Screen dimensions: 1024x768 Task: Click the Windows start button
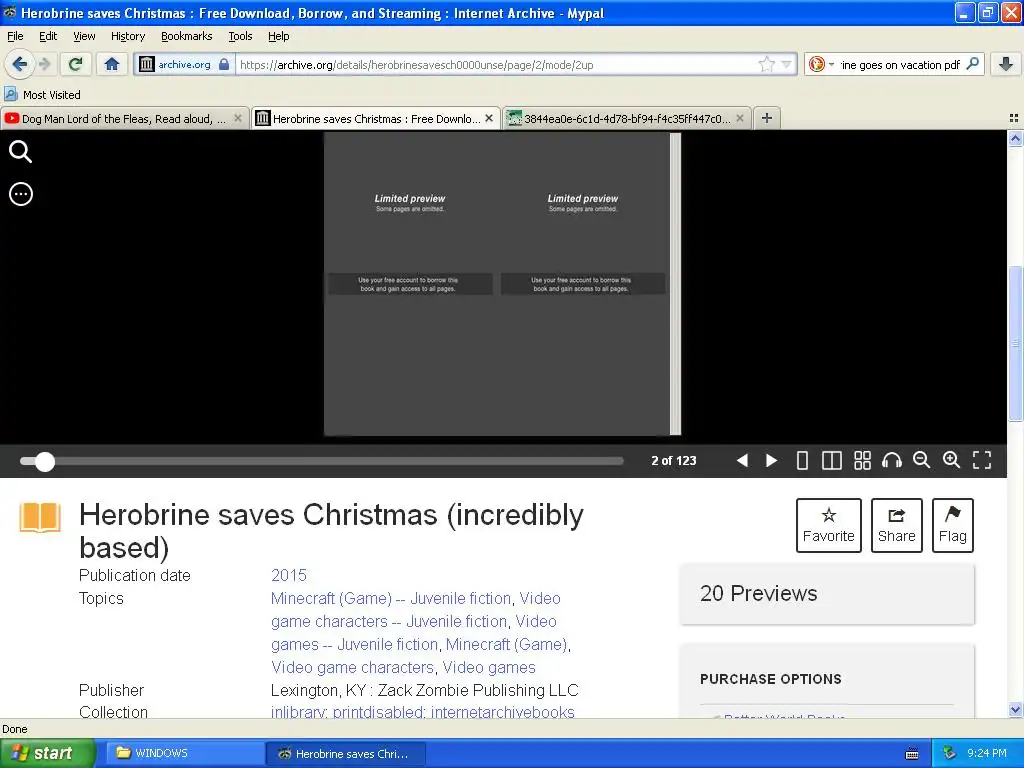pos(47,753)
